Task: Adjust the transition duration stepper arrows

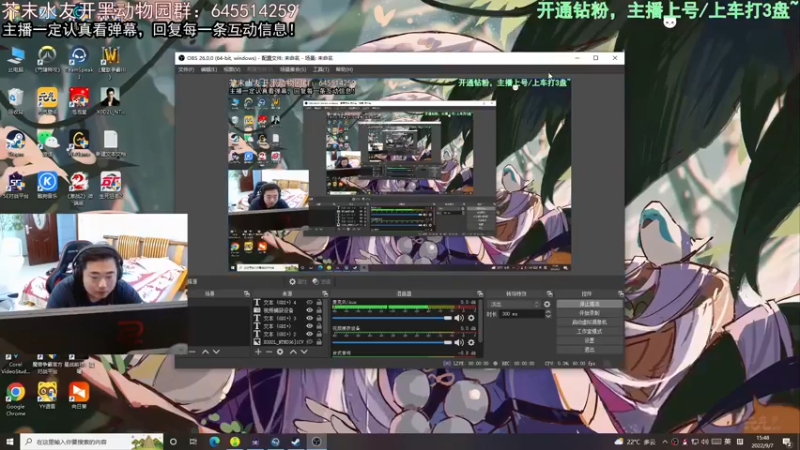Action: (548, 314)
